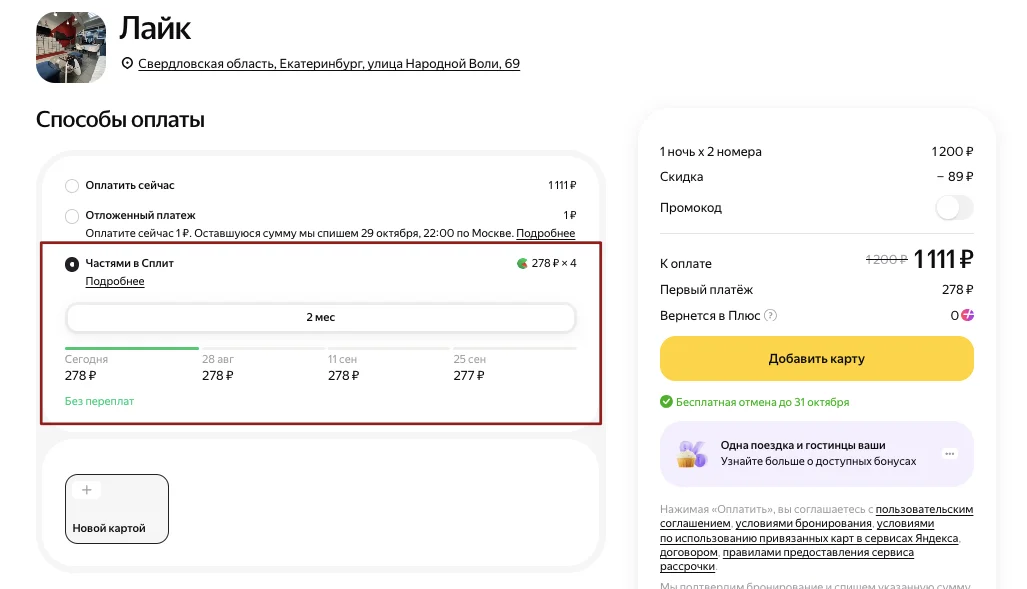
Task: Click the green checkmark for free cancellation
Action: click(666, 402)
